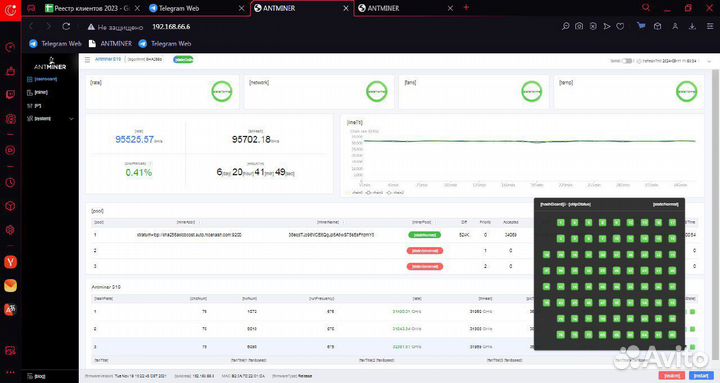Click the 95702.18 average hashrate value
Image resolution: width=720 pixels, height=383 pixels.
[x=251, y=139]
